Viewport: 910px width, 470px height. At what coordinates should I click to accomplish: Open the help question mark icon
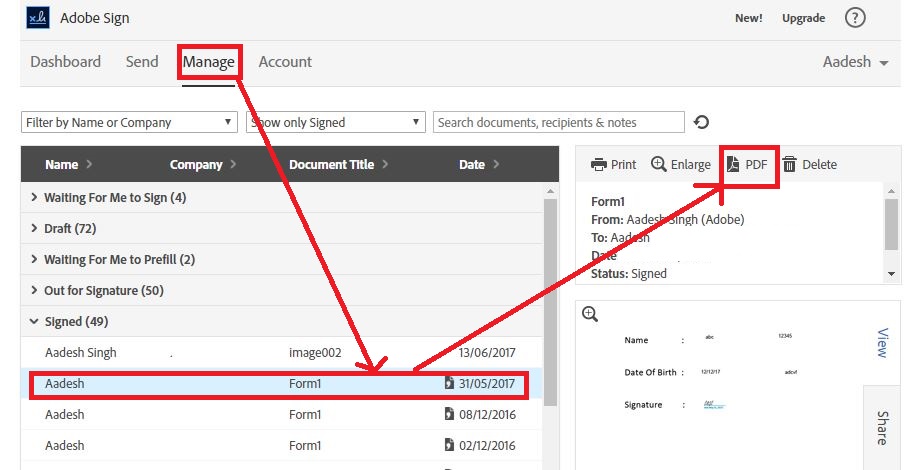855,18
